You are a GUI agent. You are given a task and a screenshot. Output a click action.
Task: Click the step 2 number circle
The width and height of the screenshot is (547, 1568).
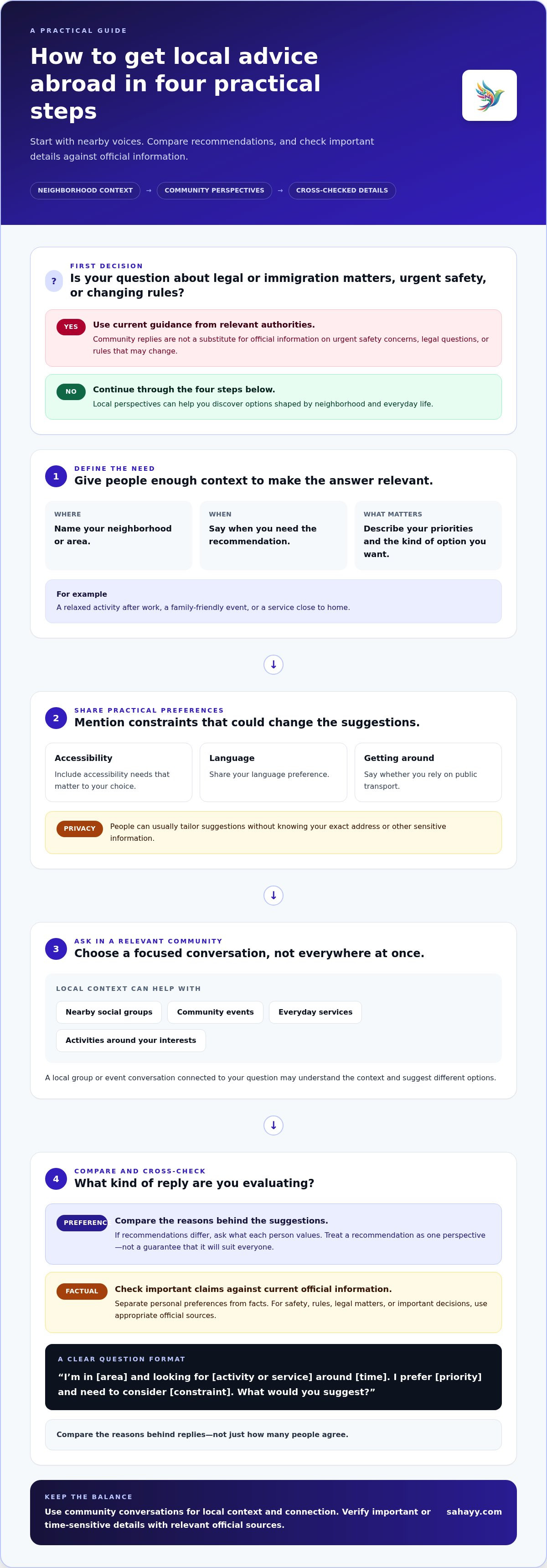click(56, 718)
